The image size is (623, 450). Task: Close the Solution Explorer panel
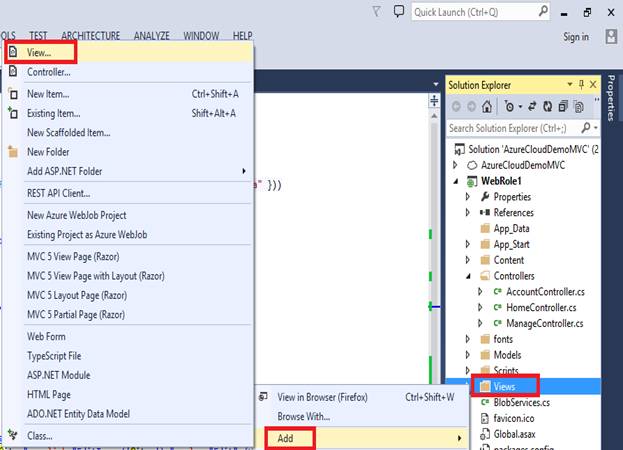tap(593, 84)
